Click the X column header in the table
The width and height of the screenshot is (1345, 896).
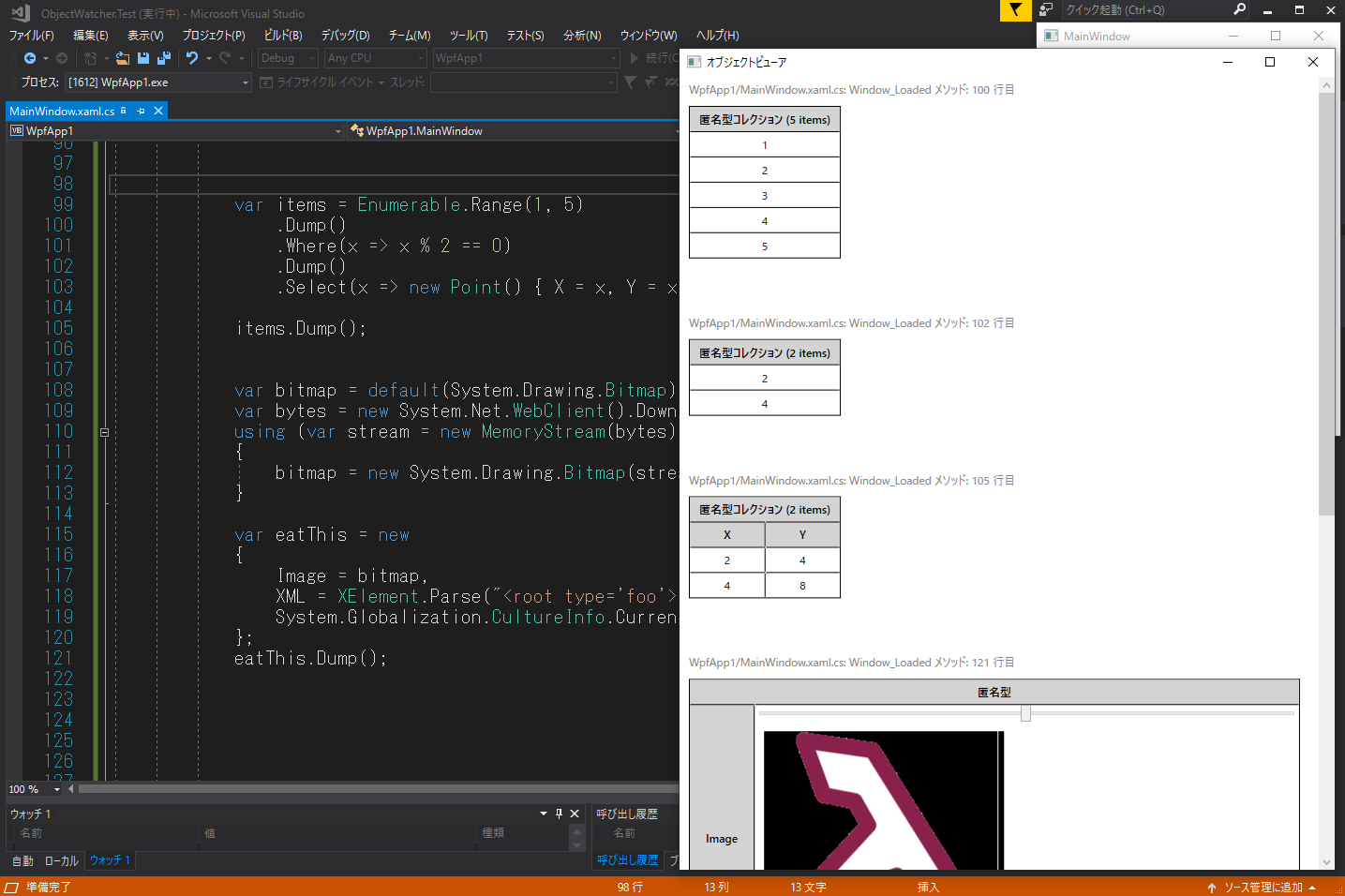point(727,535)
